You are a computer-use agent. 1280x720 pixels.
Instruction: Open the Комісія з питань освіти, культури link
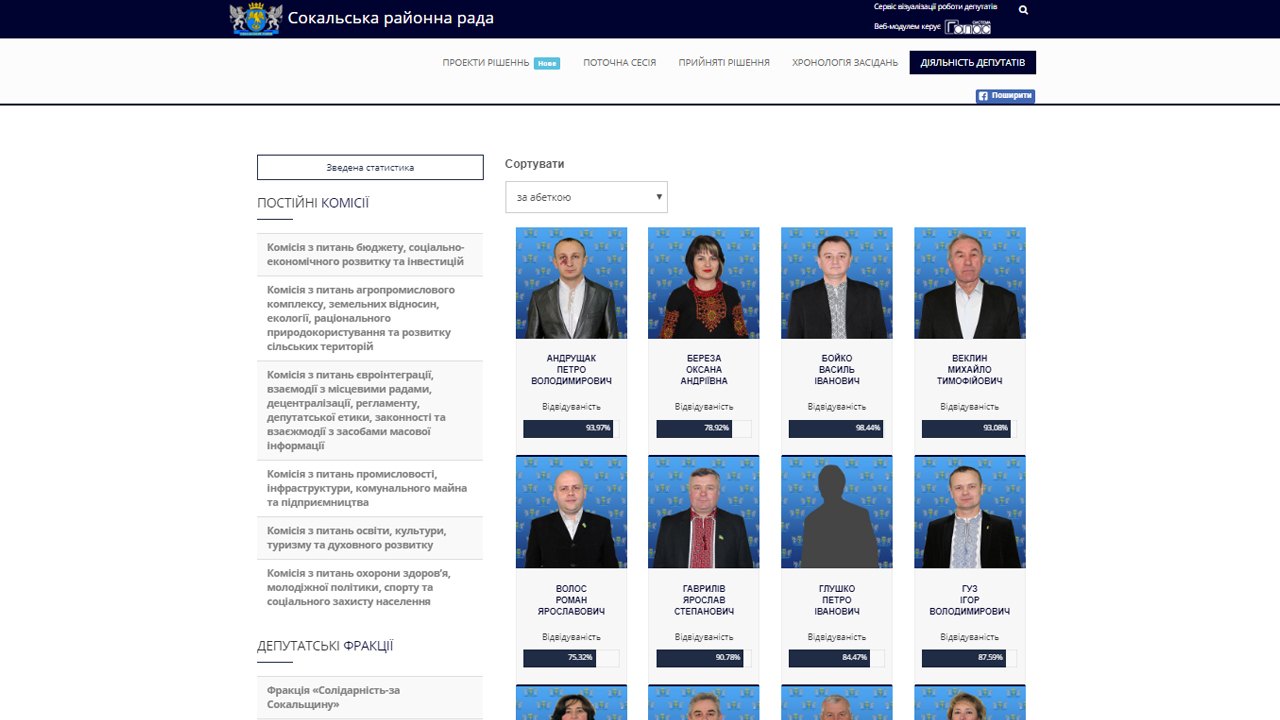point(357,538)
